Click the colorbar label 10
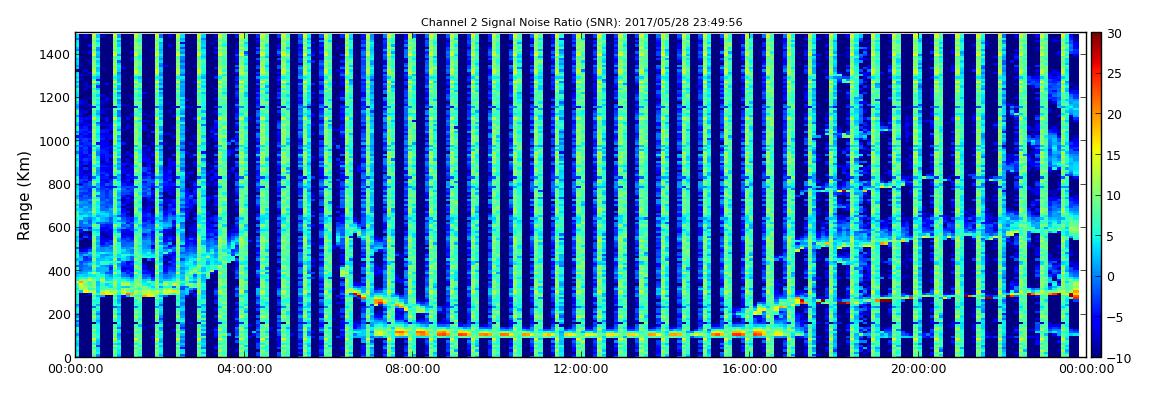The image size is (1150, 407). click(x=1115, y=196)
